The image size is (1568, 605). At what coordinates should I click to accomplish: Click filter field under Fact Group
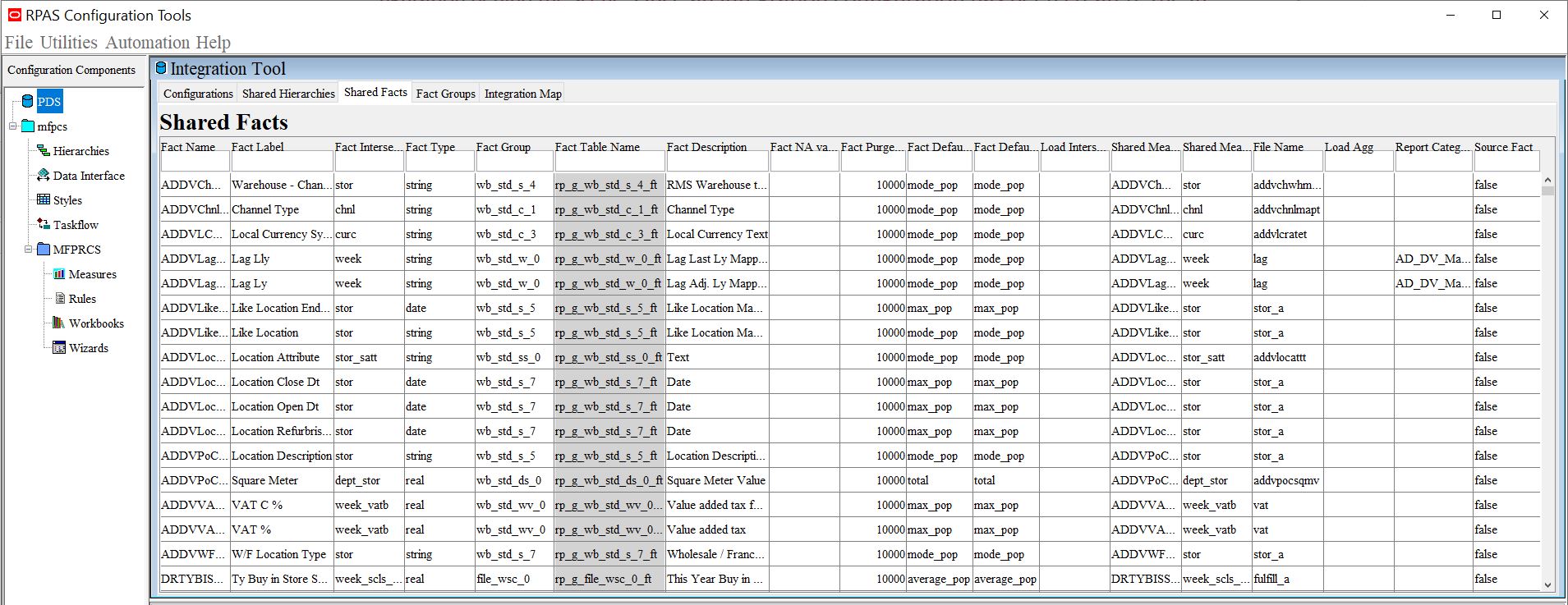tap(514, 162)
